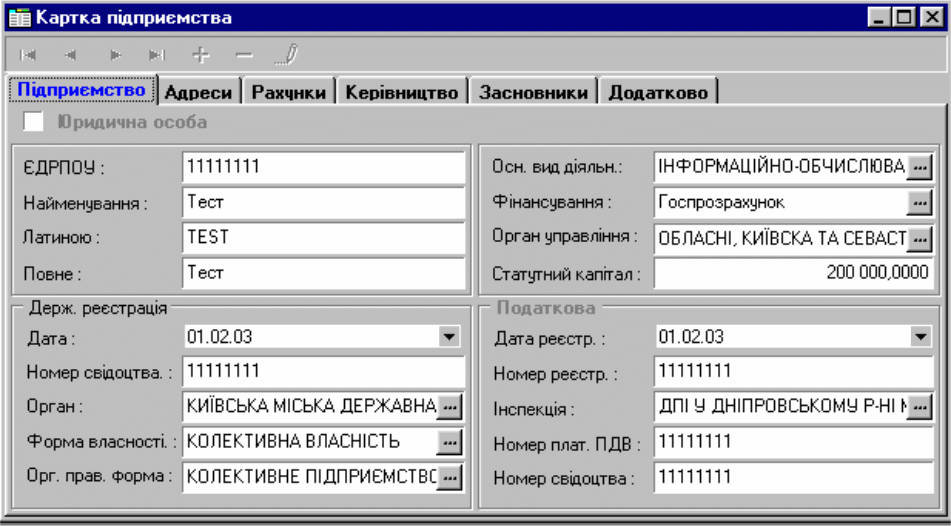Open Фінансування lookup list button

919,202
